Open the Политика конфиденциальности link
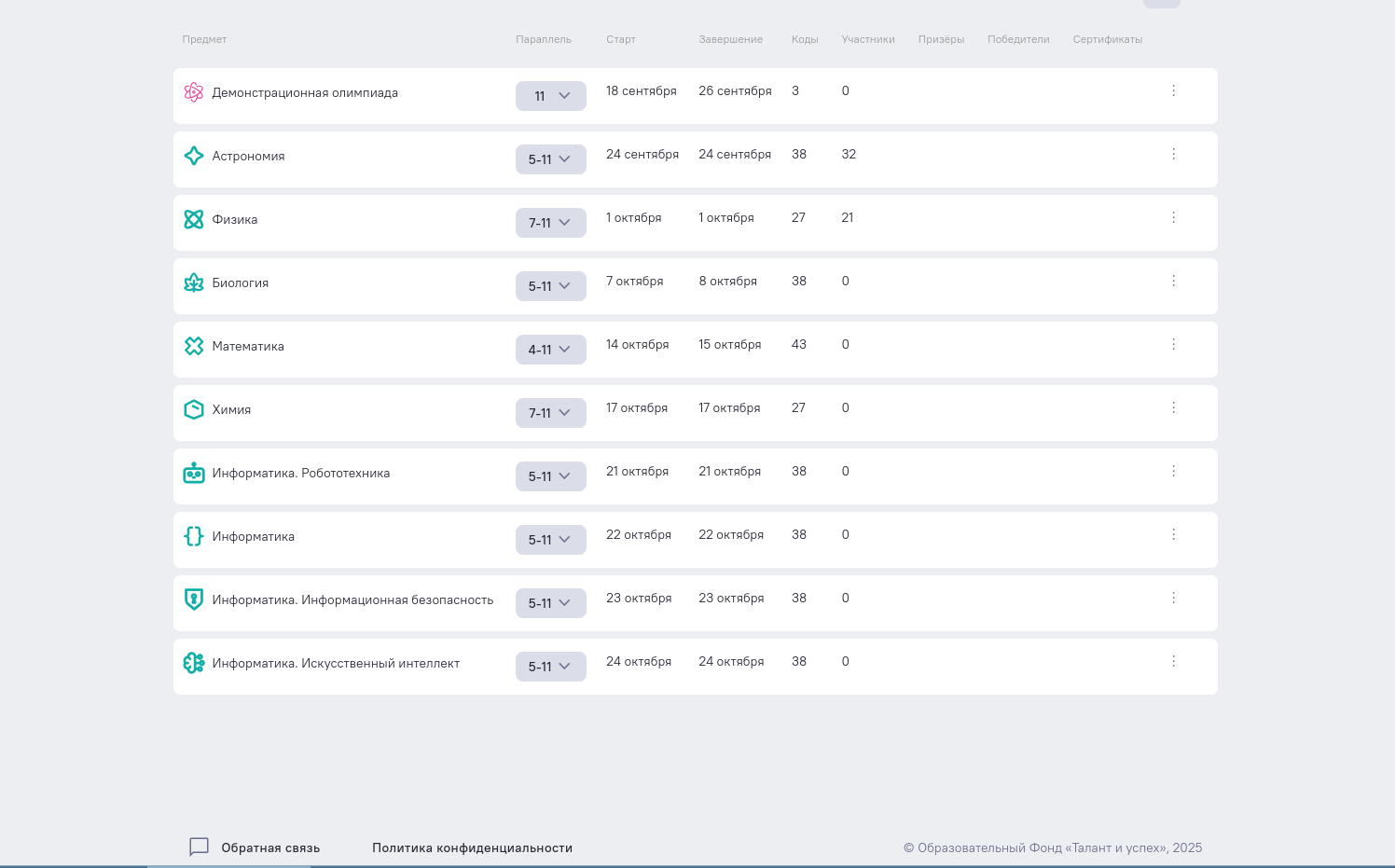Viewport: 1395px width, 868px height. click(472, 847)
